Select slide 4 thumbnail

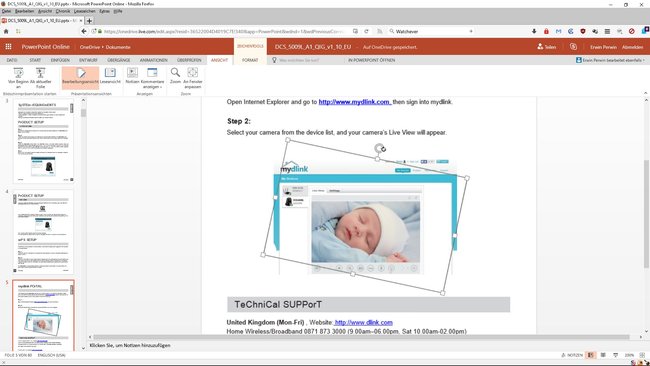click(43, 232)
